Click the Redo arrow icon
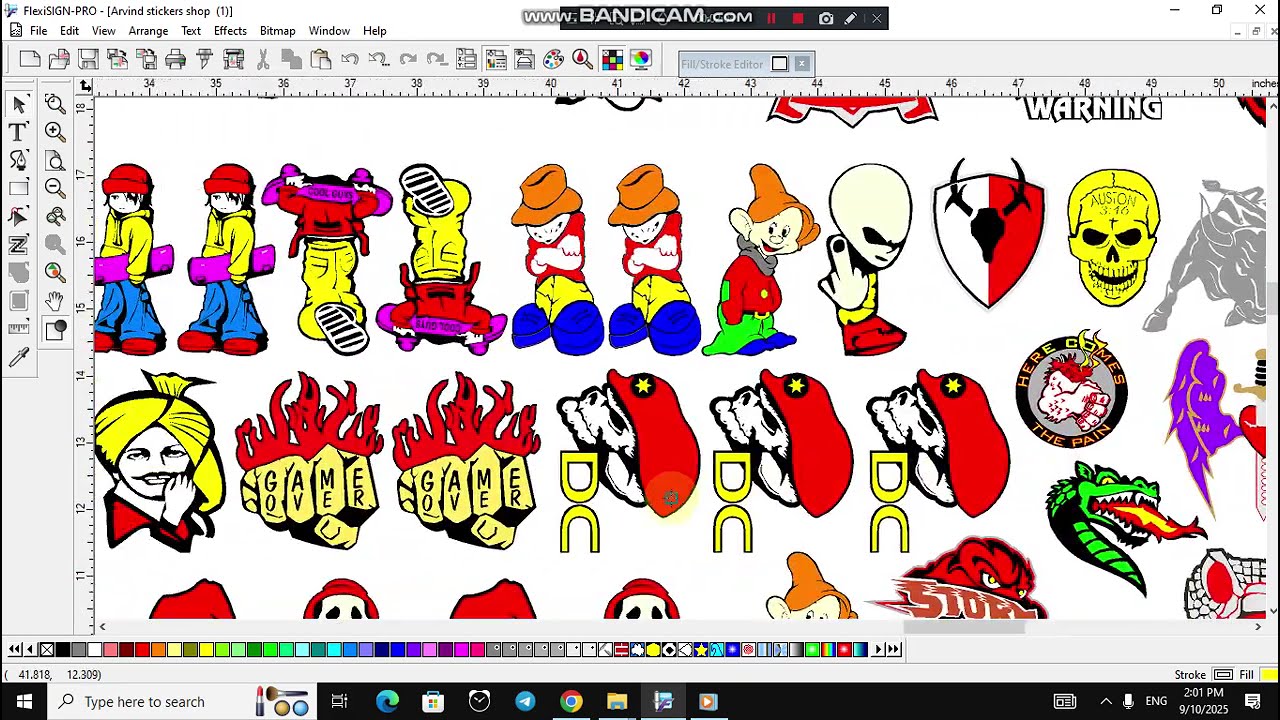The image size is (1280, 720). 408,60
